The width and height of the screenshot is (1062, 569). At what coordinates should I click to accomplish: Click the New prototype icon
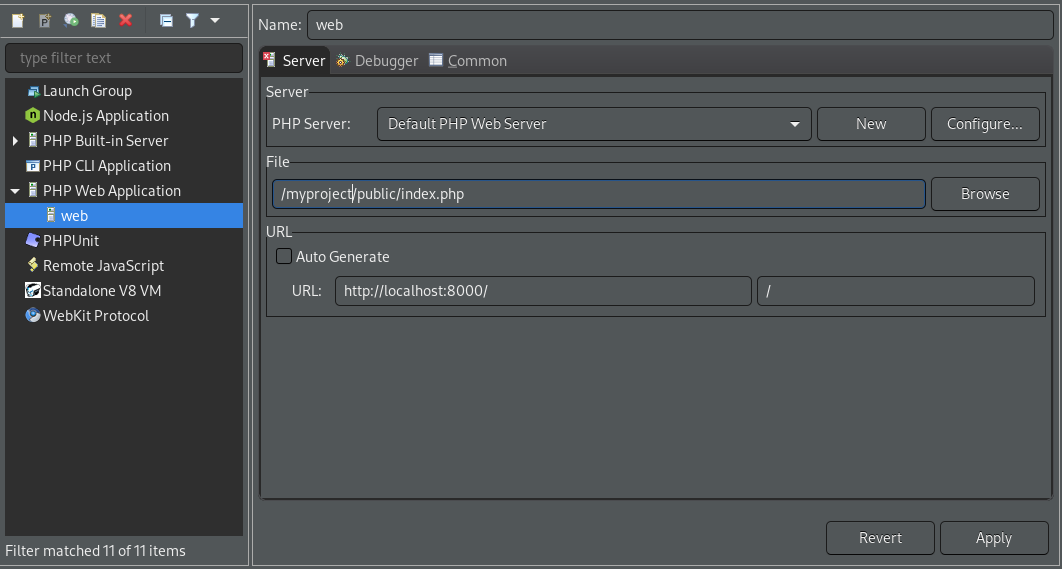[45, 20]
